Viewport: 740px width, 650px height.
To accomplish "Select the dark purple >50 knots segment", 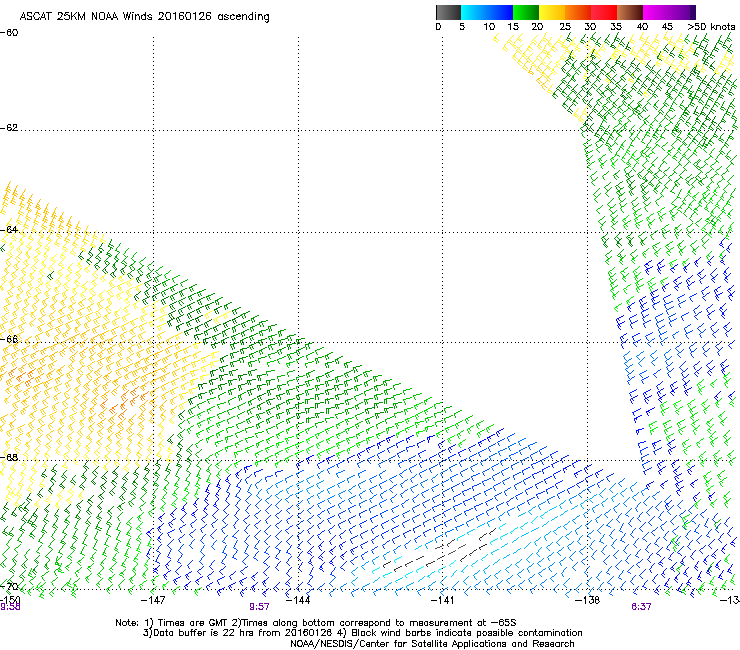I will 693,12.
